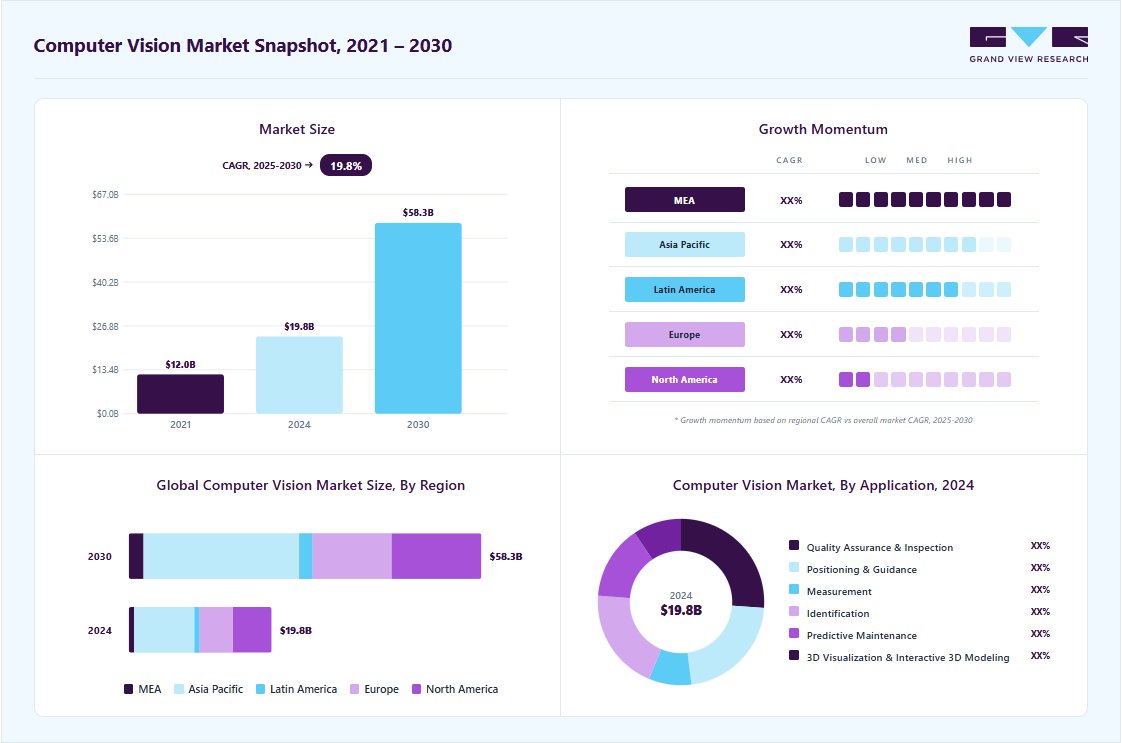Viewport: 1122px width, 743px height.
Task: Click the Europe legend swatch
Action: click(354, 689)
